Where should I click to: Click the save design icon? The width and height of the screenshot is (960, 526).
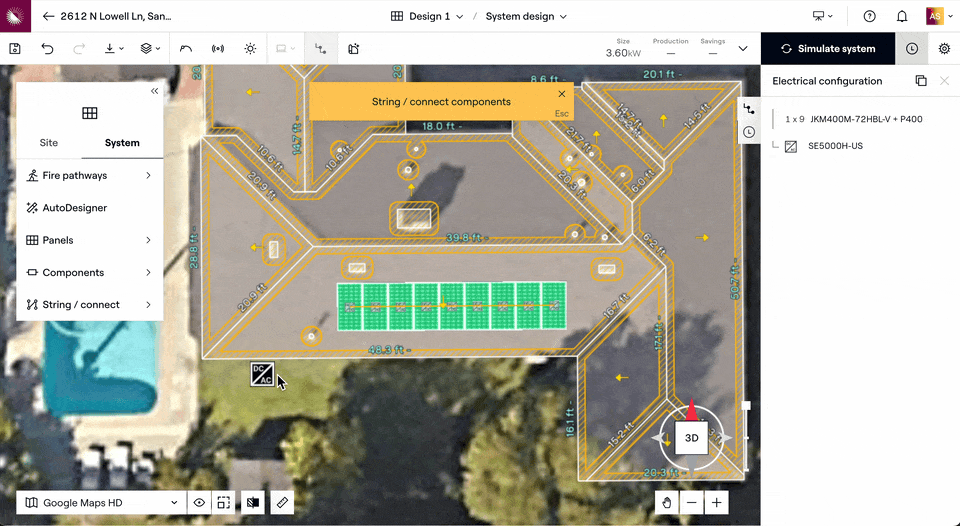pyautogui.click(x=15, y=48)
